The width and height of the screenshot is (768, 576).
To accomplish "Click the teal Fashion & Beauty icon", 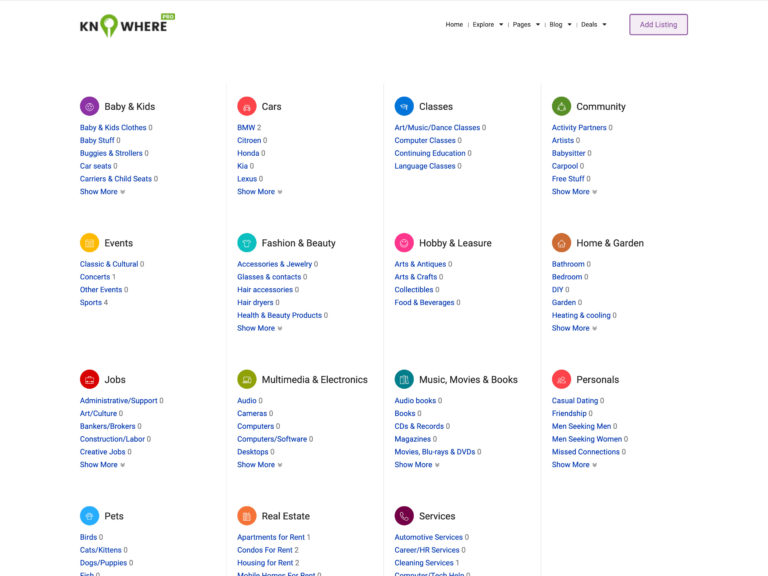I will (246, 243).
